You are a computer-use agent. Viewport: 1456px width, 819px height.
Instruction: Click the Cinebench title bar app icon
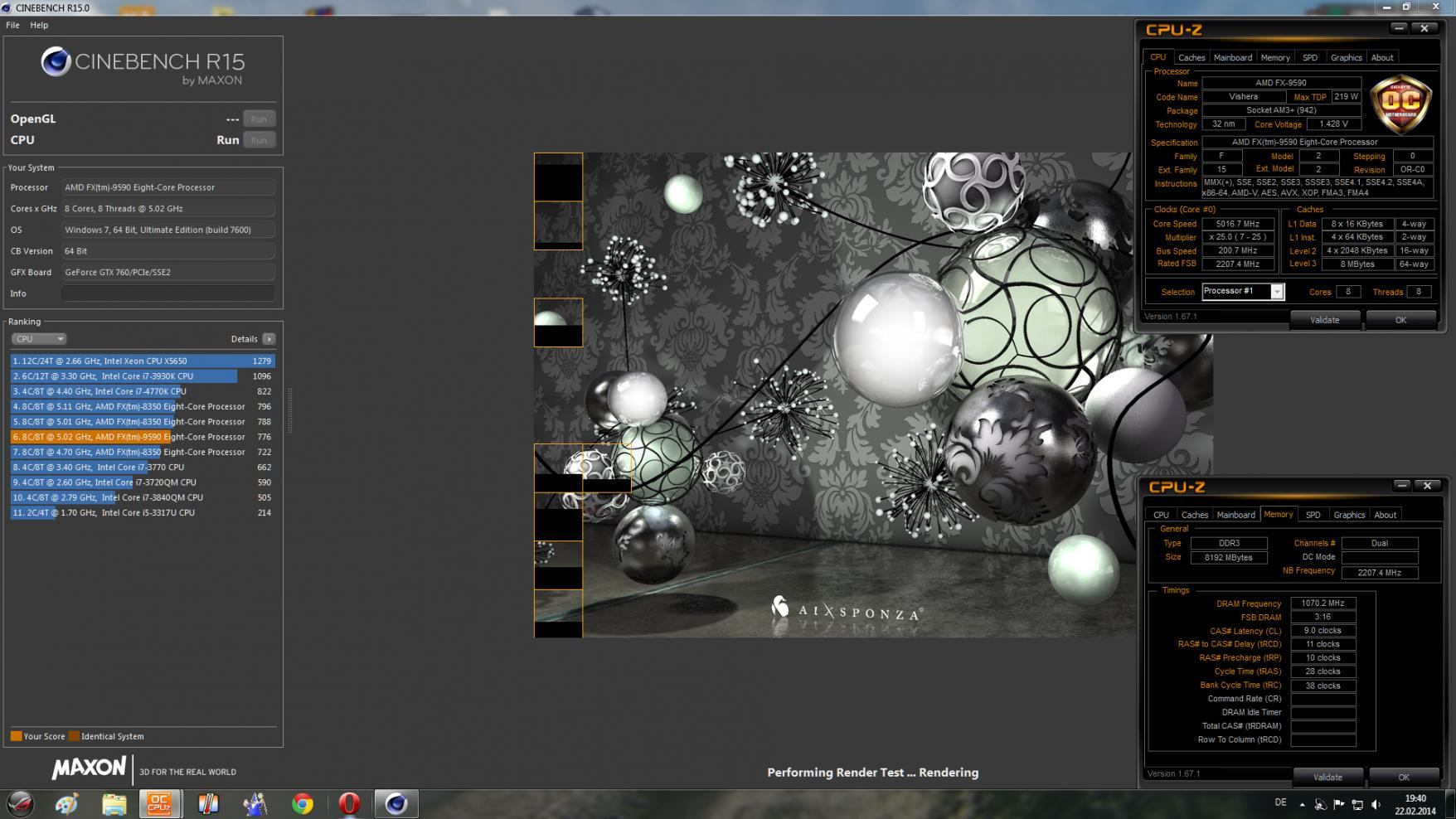point(7,7)
